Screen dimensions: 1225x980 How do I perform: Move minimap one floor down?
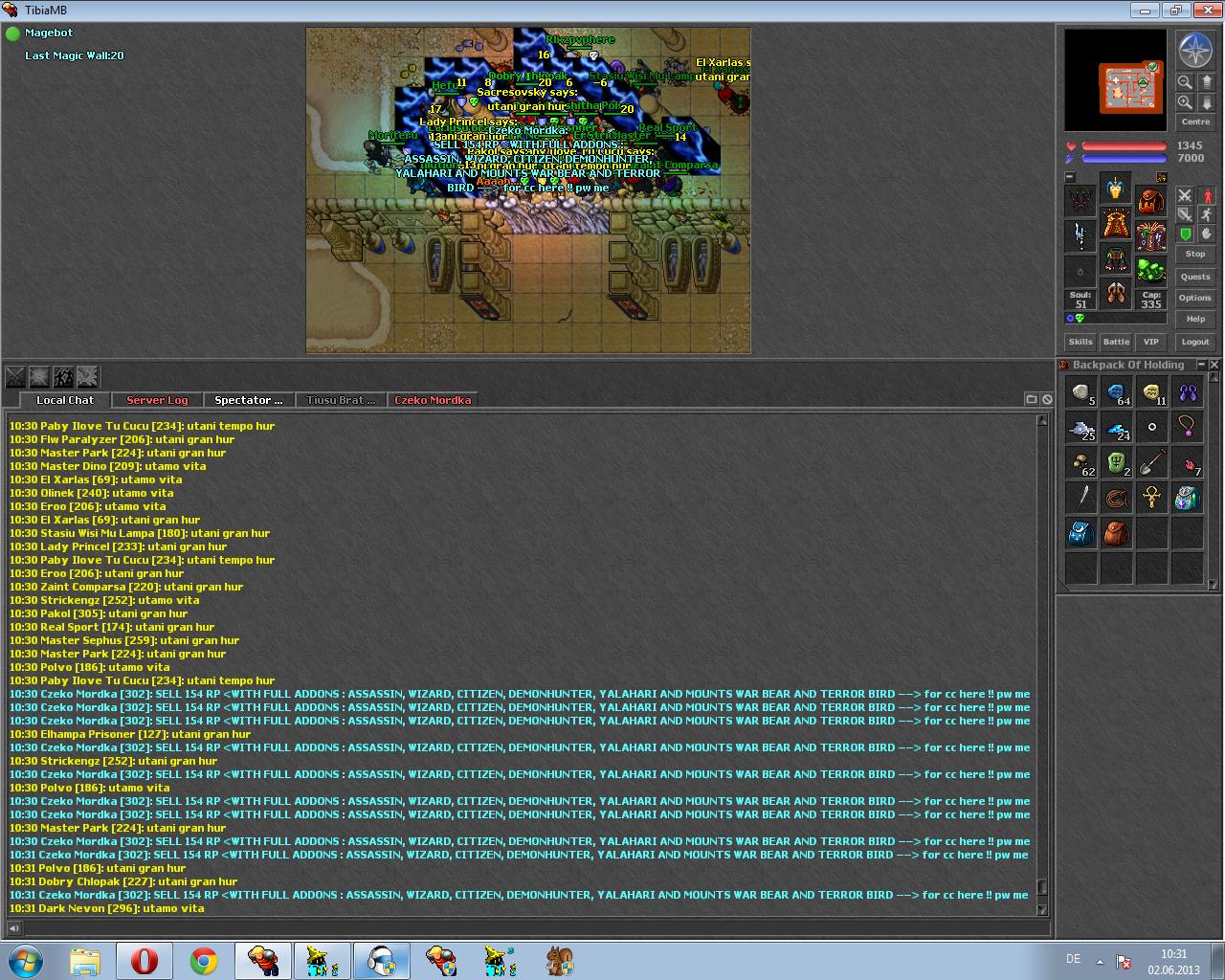1206,102
